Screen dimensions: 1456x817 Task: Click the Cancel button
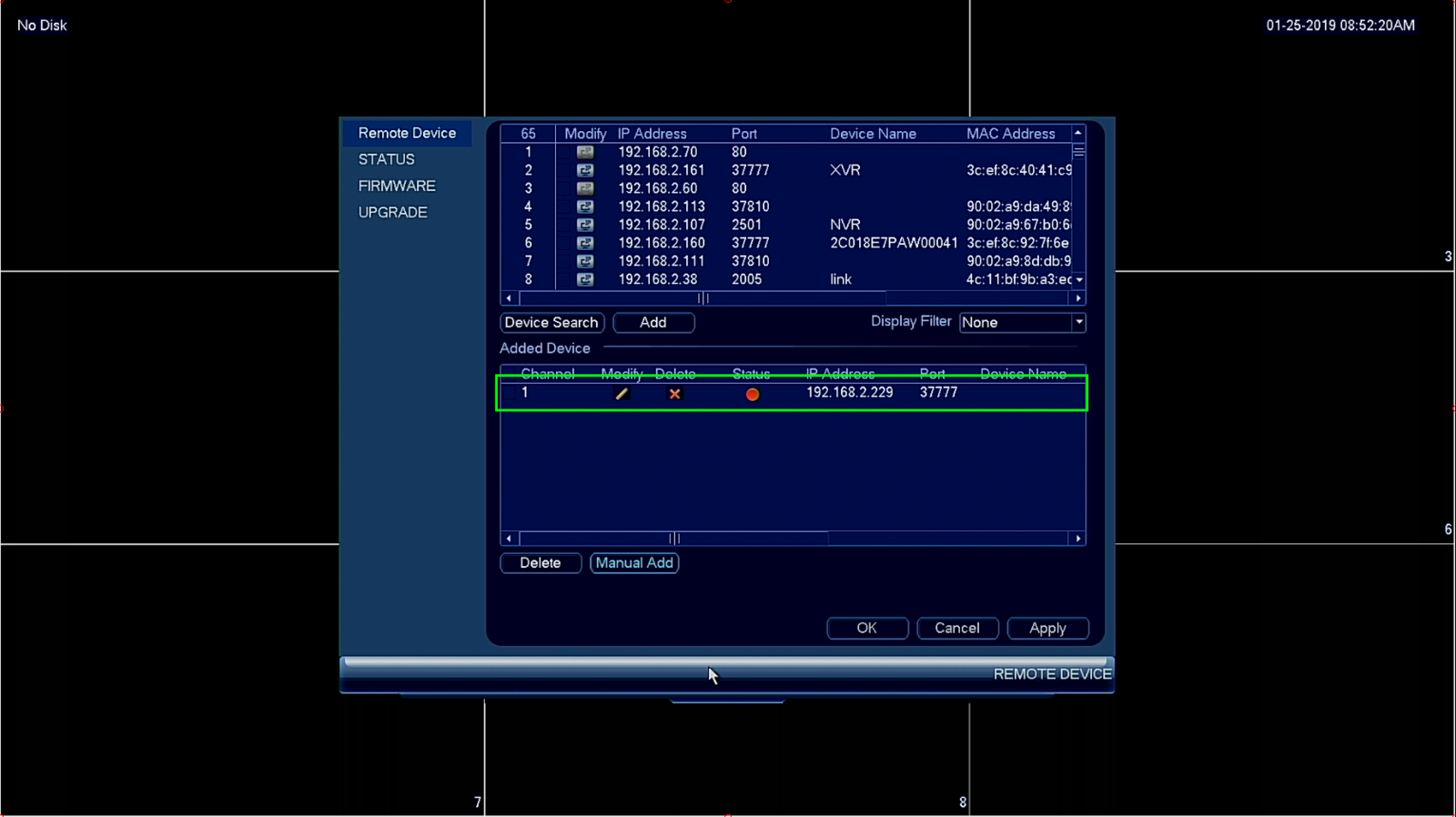957,629
